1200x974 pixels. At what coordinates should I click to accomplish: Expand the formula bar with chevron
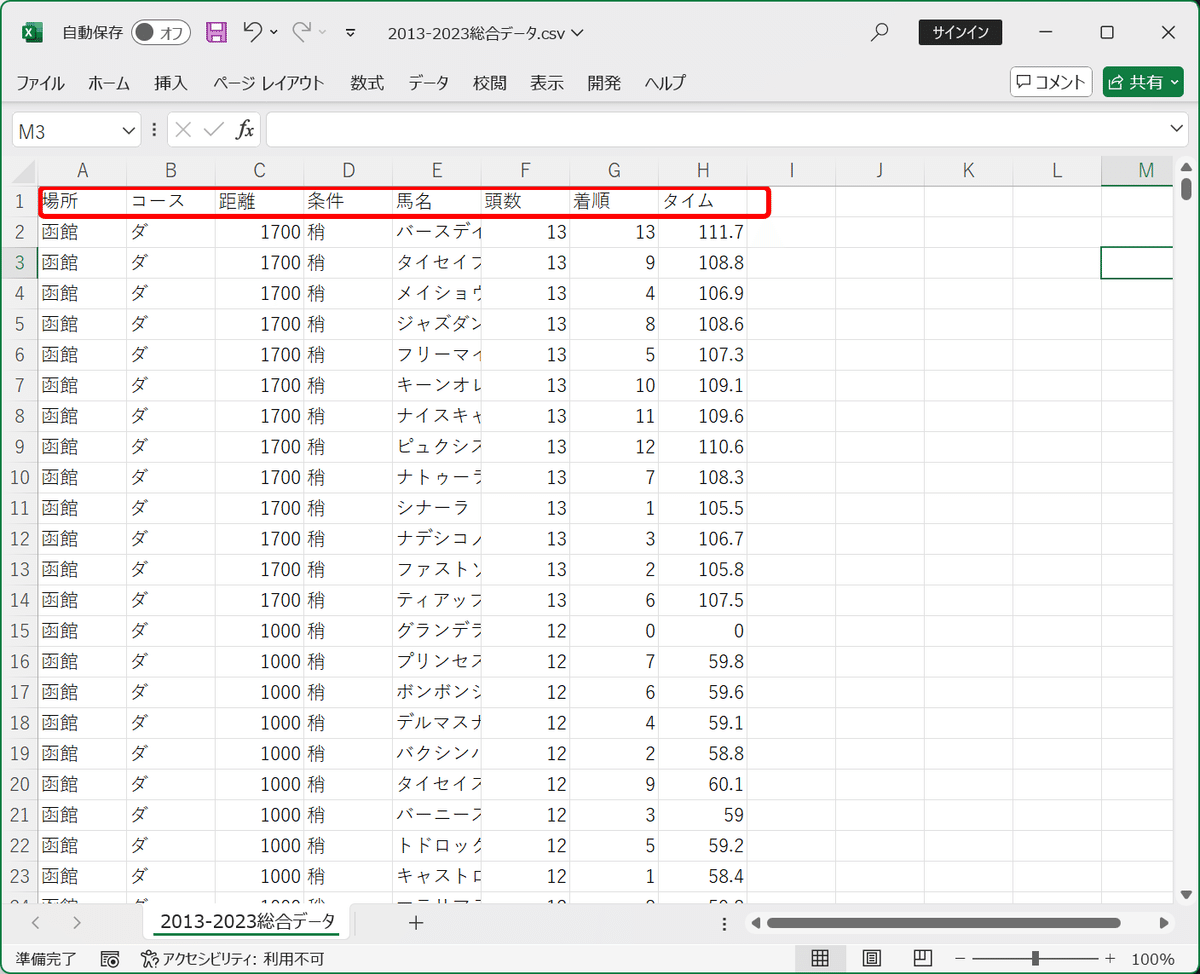(1177, 130)
